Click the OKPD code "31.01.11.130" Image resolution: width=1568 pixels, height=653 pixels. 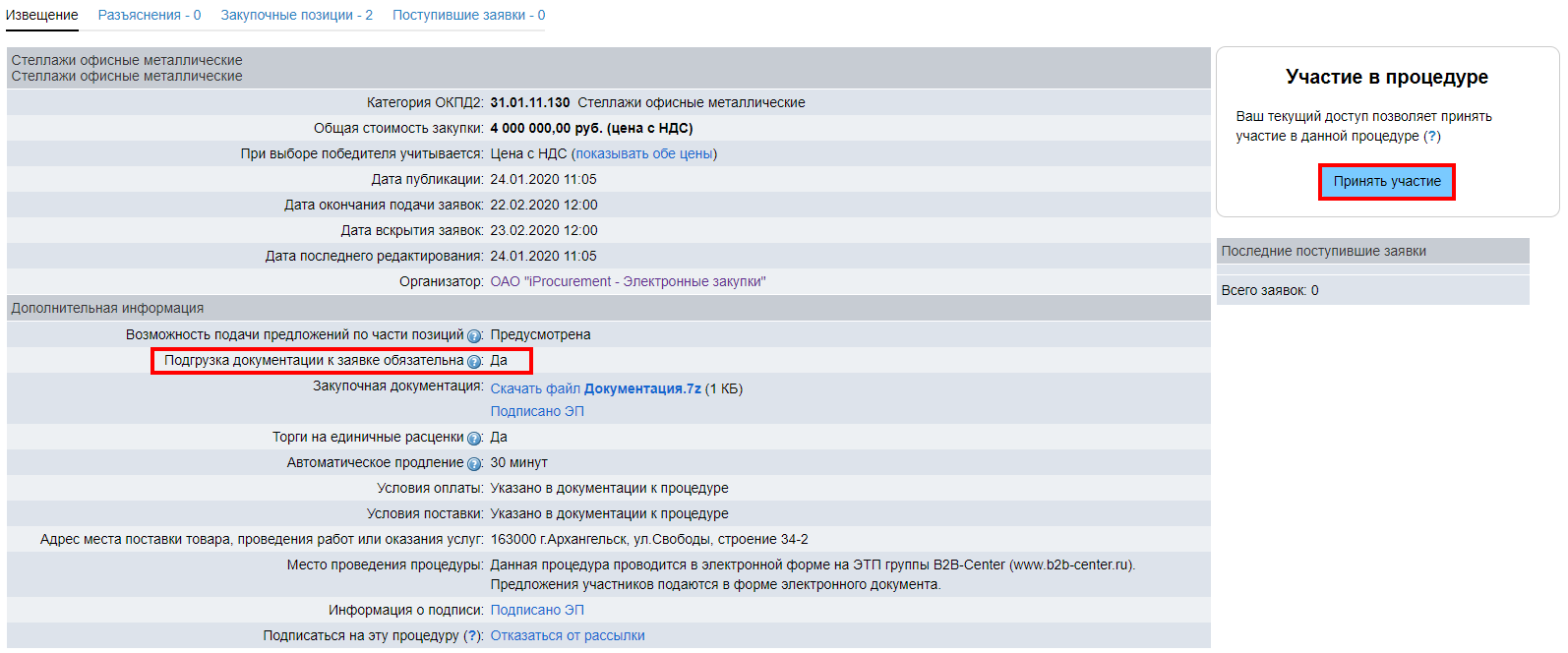point(529,103)
